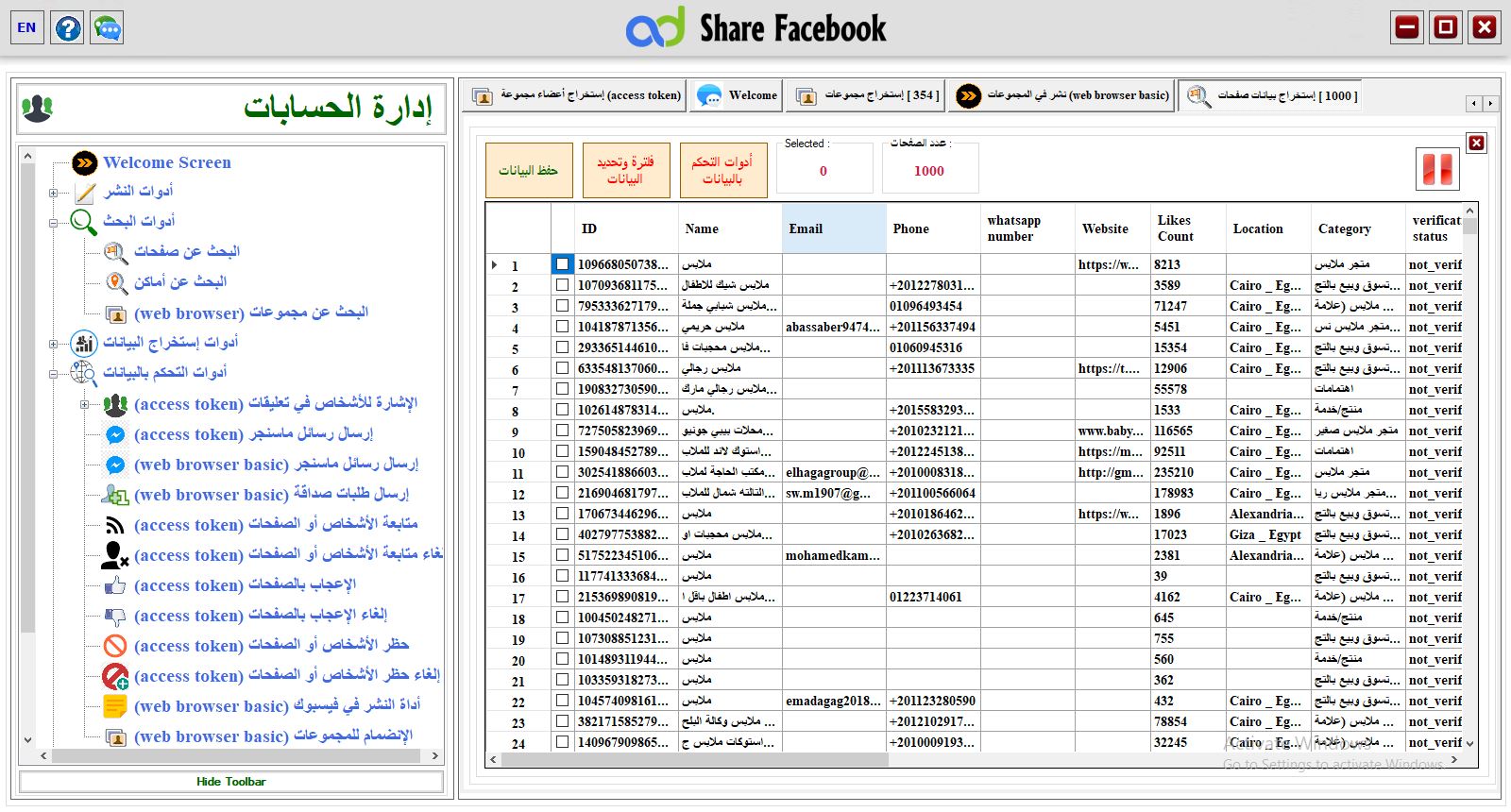The width and height of the screenshot is (1511, 812).
Task: Select the إستخراج بيانات صفحات [ 1000 ] tab
Action: click(x=1272, y=95)
